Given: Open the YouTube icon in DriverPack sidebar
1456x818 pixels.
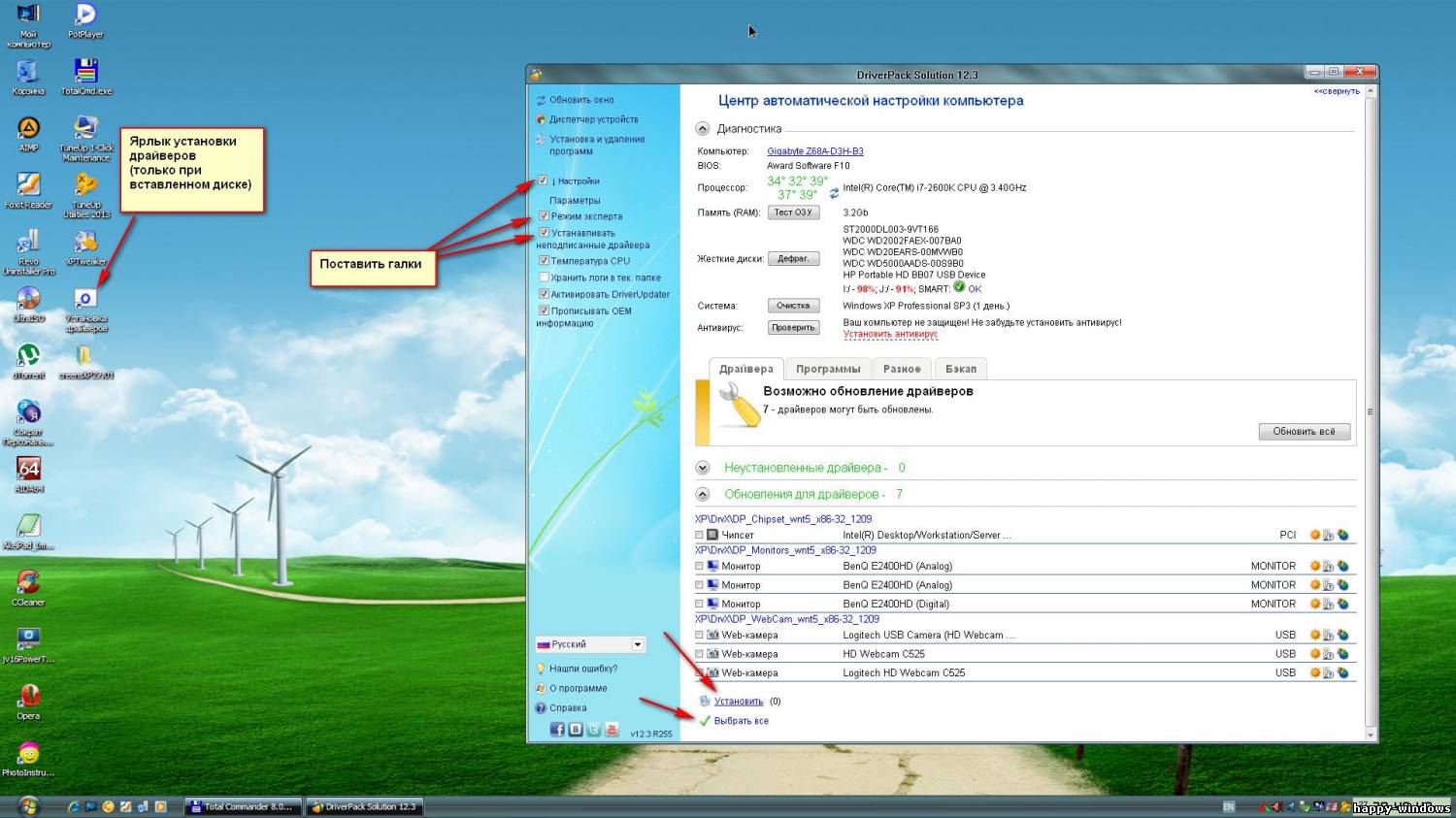Looking at the screenshot, I should [x=612, y=730].
